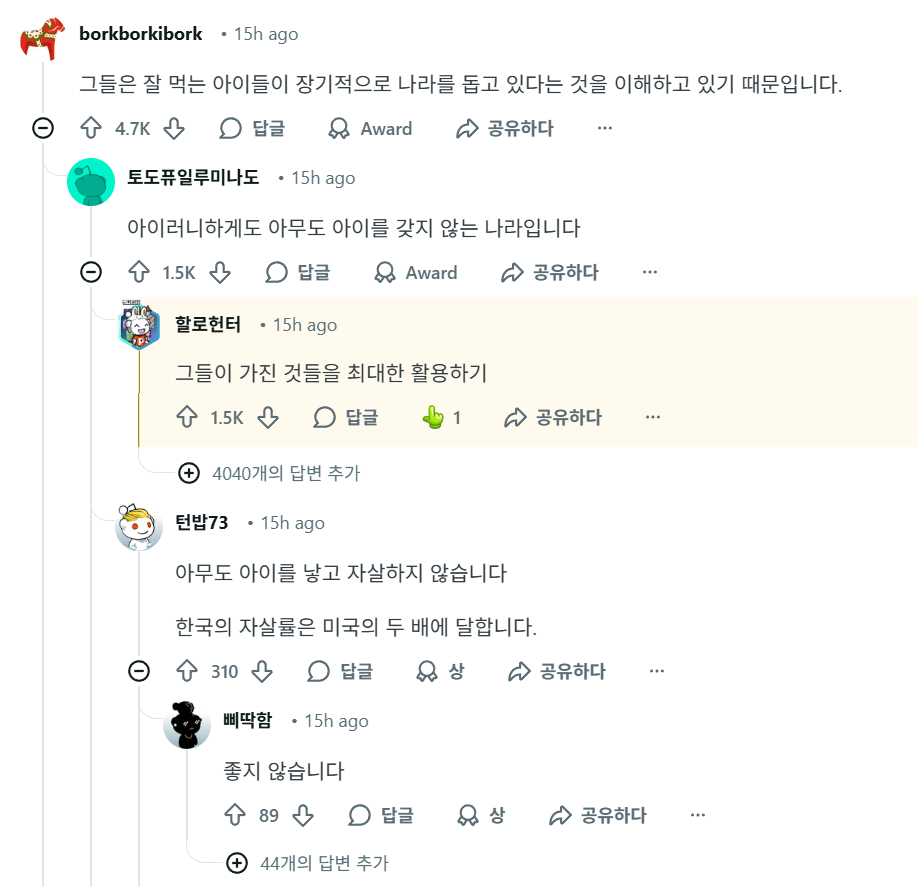Open the overflow menu on borkborkibork's comment
The image size is (918, 887).
604,128
